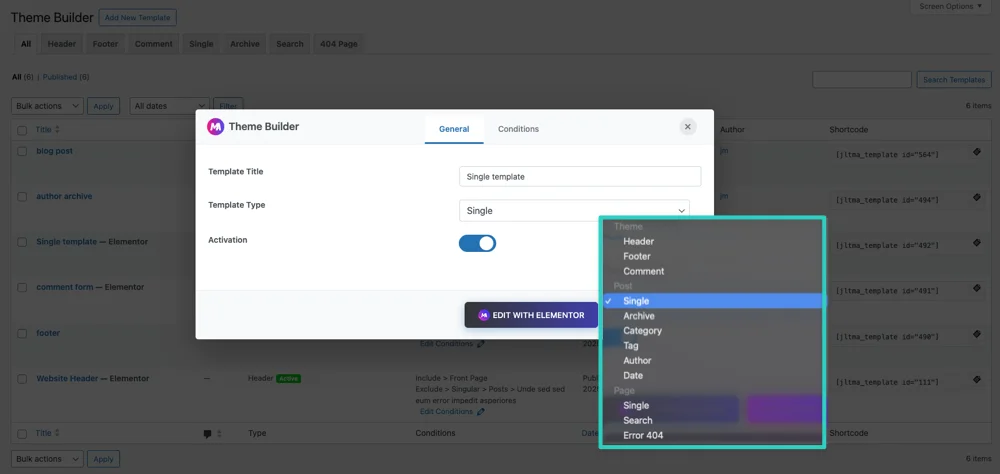Screen dimensions: 1000x474
Task: Click the shortcode copy icon for id 491
Action: pos(976,288)
